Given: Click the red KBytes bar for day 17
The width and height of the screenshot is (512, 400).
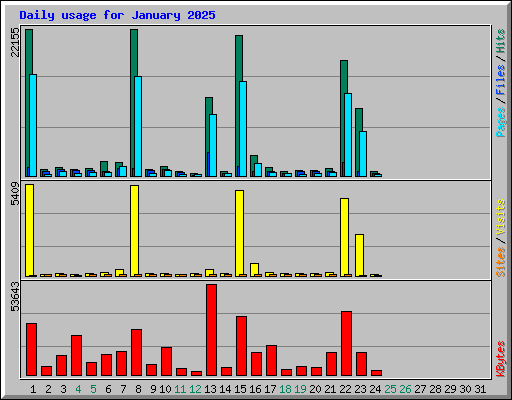Looking at the screenshot, I should pyautogui.click(x=271, y=360).
